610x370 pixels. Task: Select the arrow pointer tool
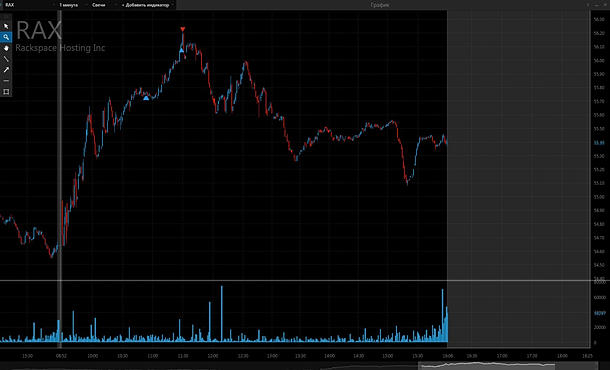(x=6, y=26)
